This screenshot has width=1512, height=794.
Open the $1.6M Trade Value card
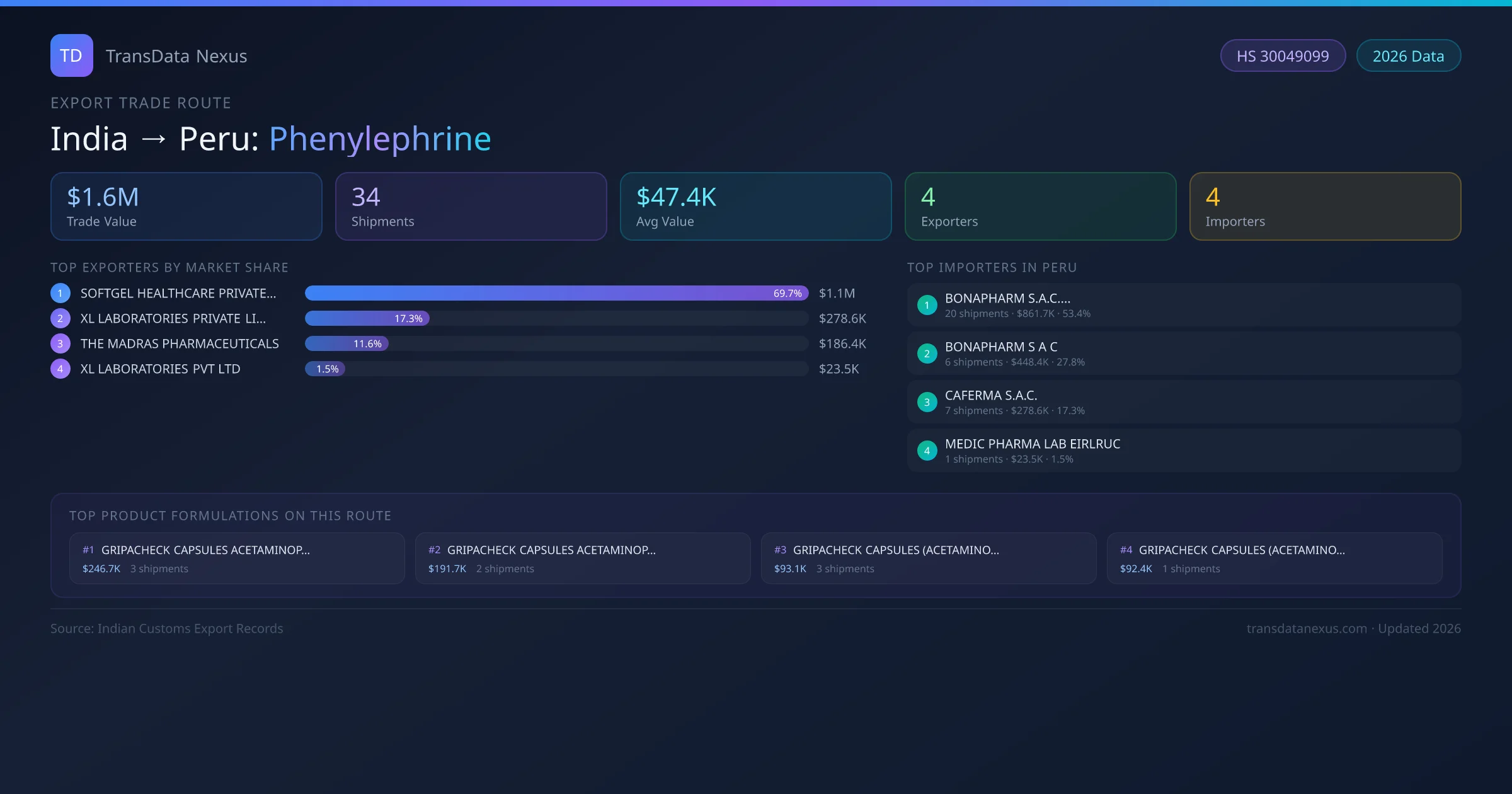pos(186,207)
